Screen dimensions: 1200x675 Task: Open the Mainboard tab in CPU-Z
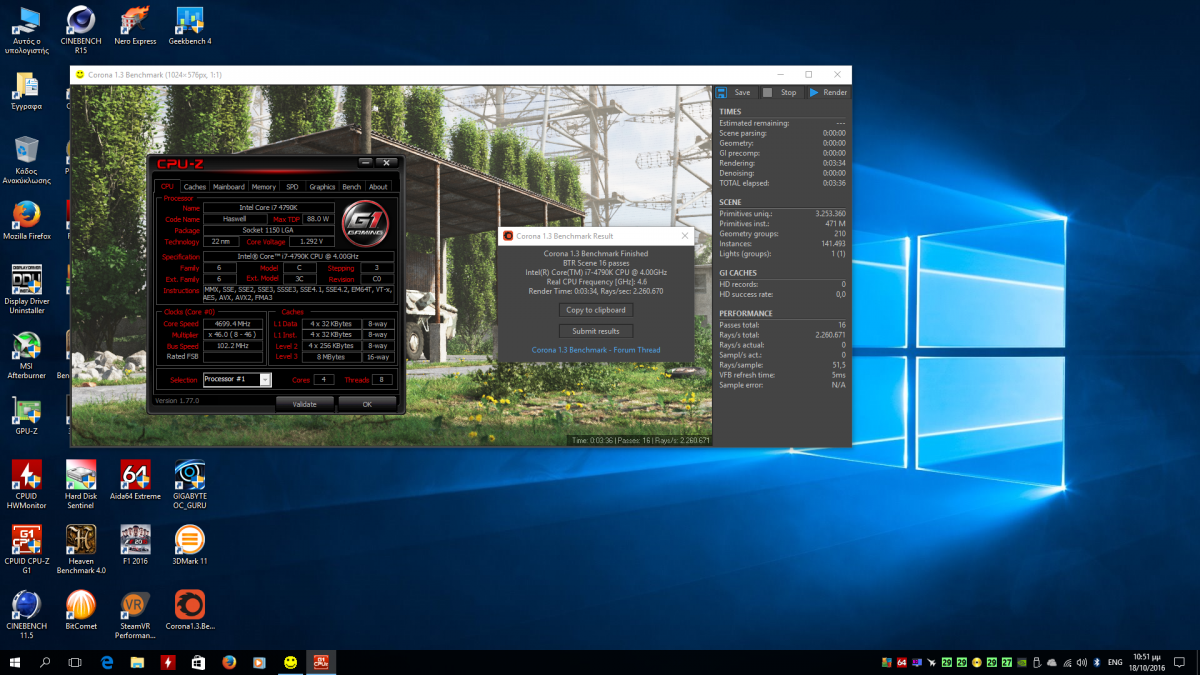[229, 187]
